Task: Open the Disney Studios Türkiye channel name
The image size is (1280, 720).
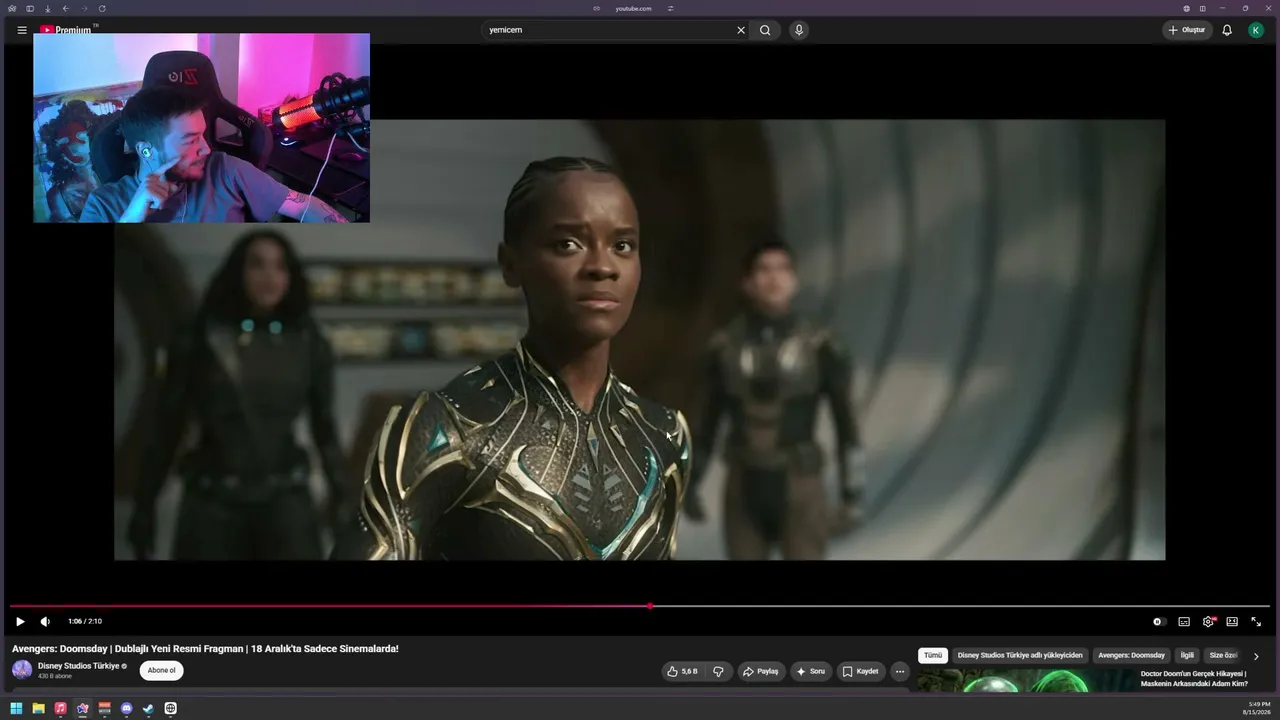Action: coord(78,666)
